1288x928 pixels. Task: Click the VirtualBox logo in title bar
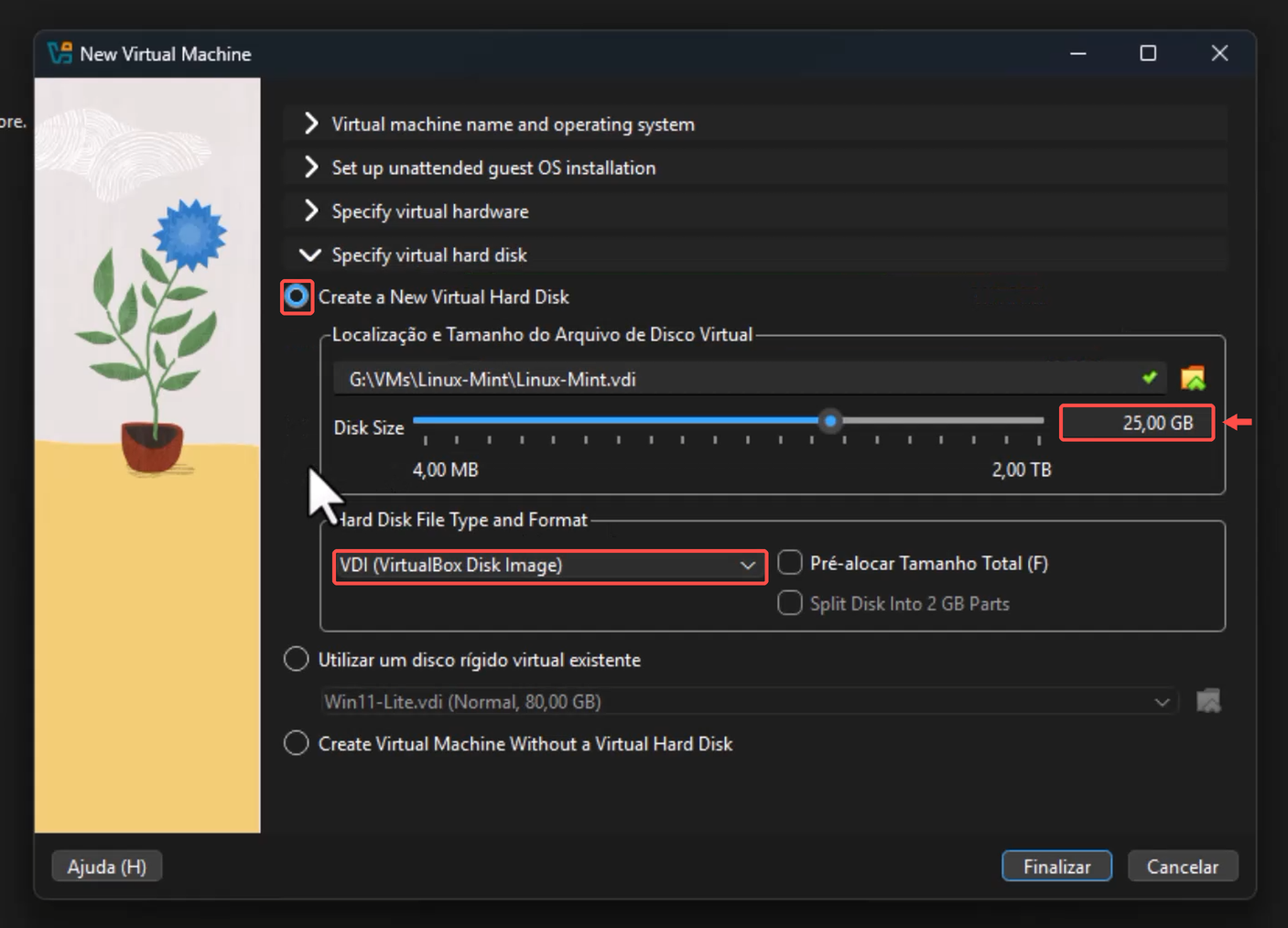coord(60,53)
